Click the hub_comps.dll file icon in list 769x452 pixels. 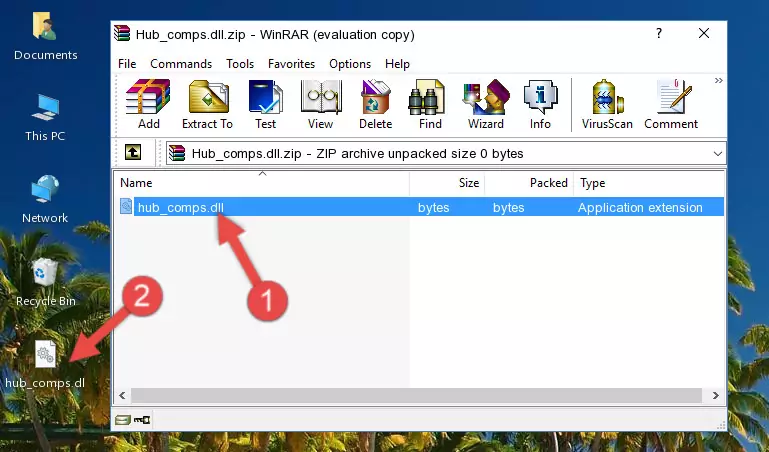[x=126, y=206]
